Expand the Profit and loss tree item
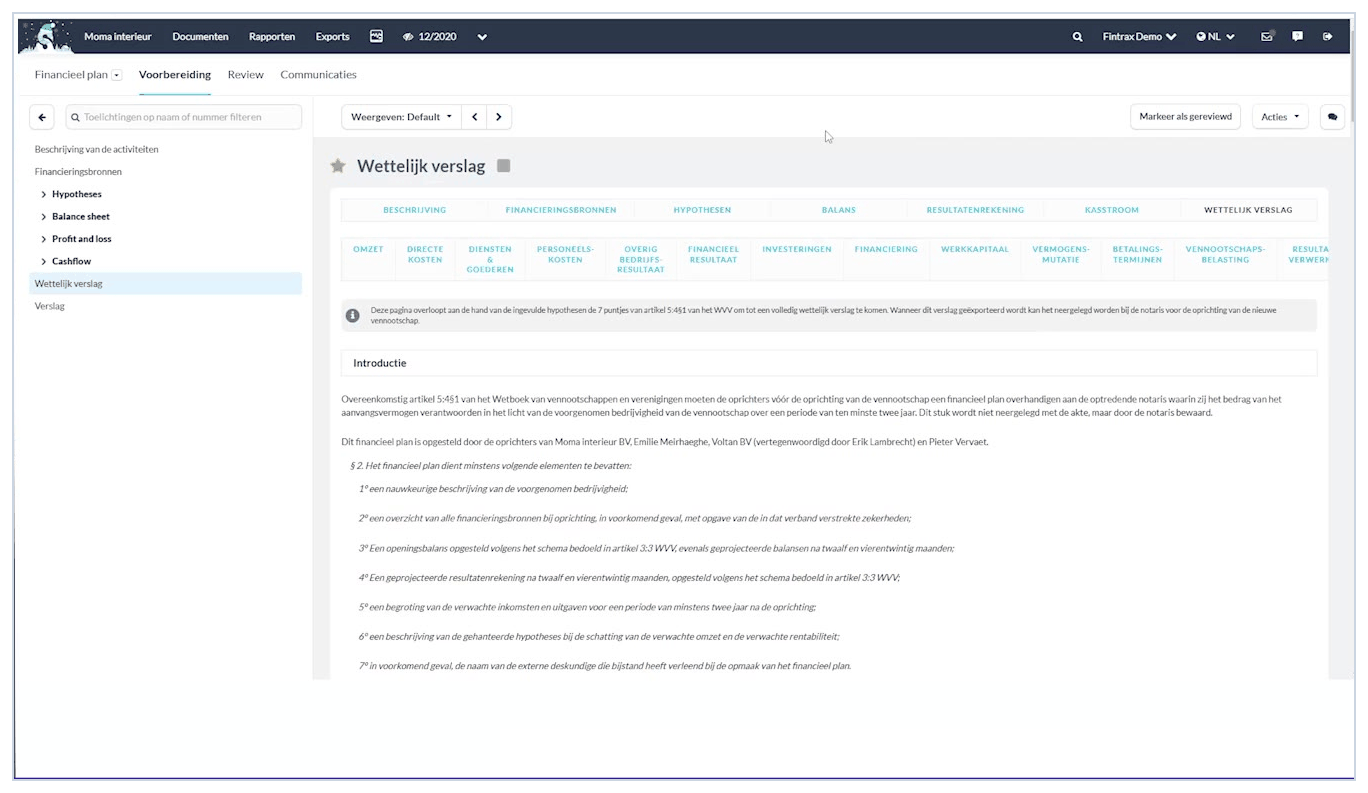 click(44, 239)
